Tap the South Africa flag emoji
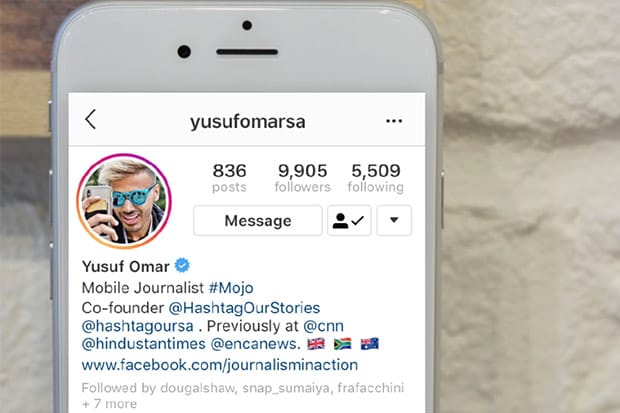This screenshot has height=413, width=620. (342, 344)
